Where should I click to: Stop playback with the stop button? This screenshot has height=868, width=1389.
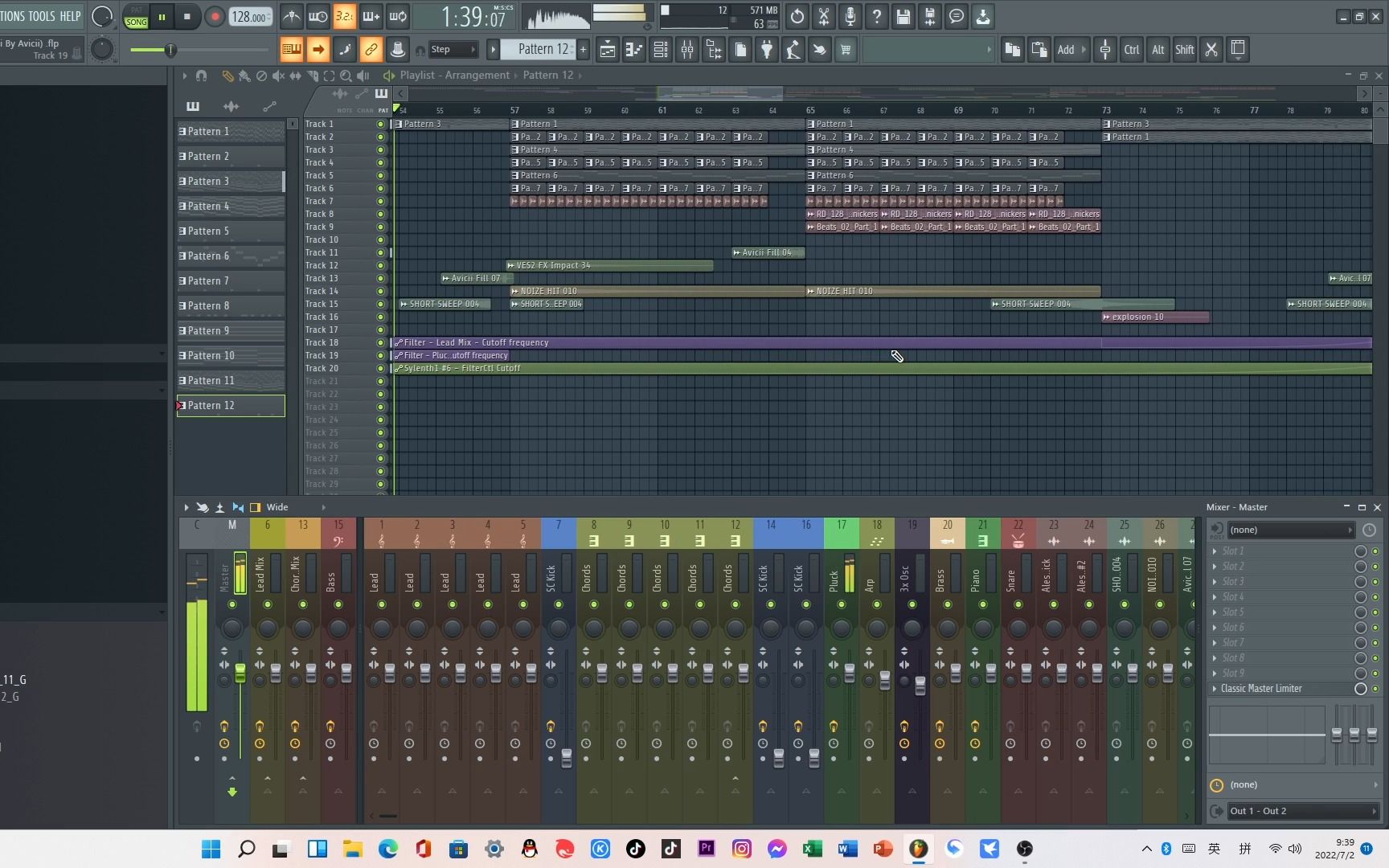[x=187, y=16]
